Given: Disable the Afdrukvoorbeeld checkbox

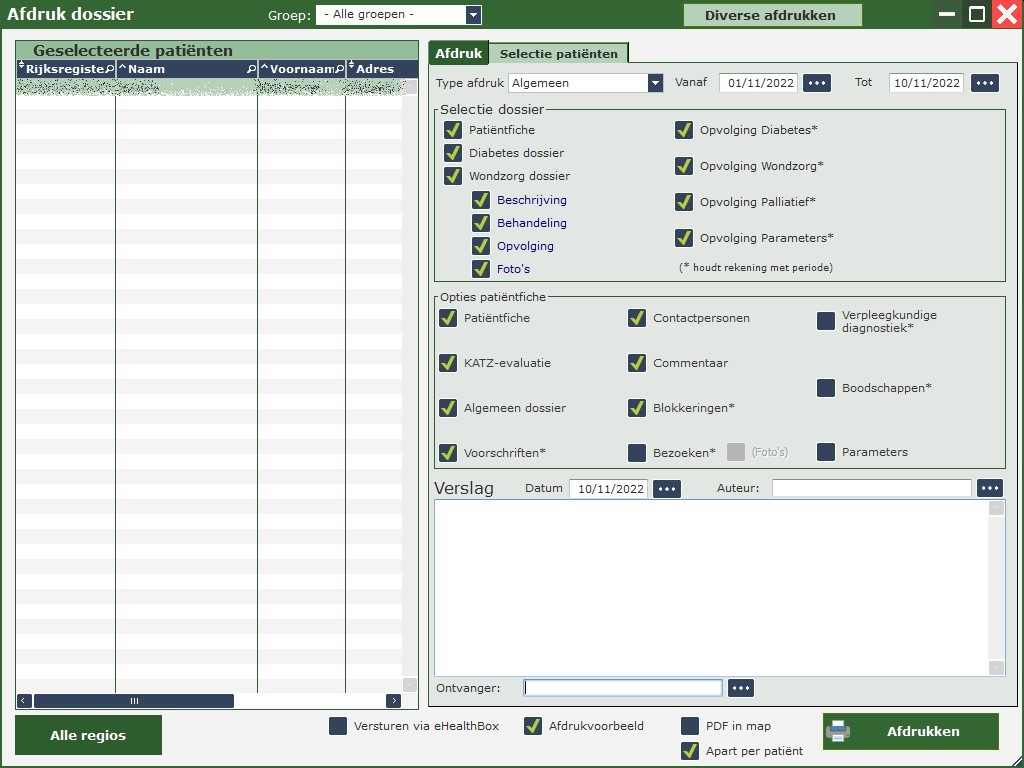Looking at the screenshot, I should [533, 726].
